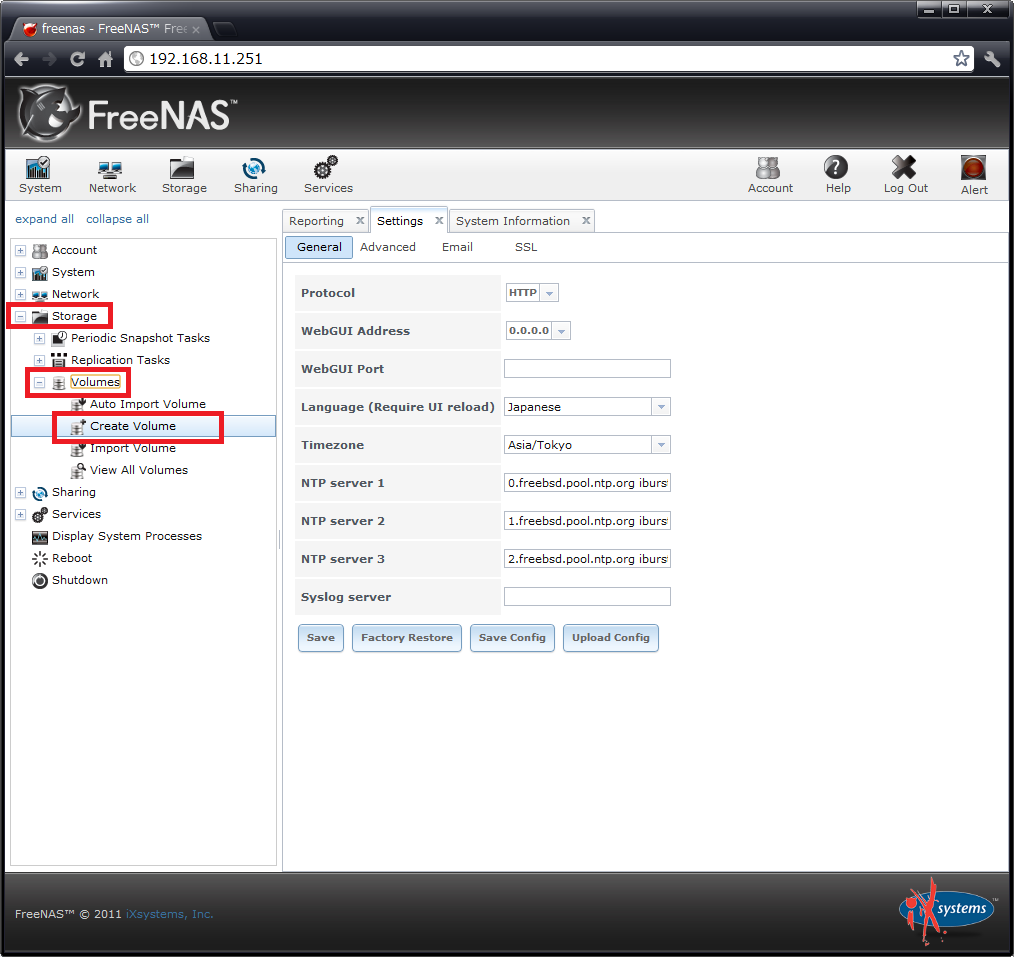Image resolution: width=1014 pixels, height=957 pixels.
Task: Select Import Volume in tree
Action: 133,448
